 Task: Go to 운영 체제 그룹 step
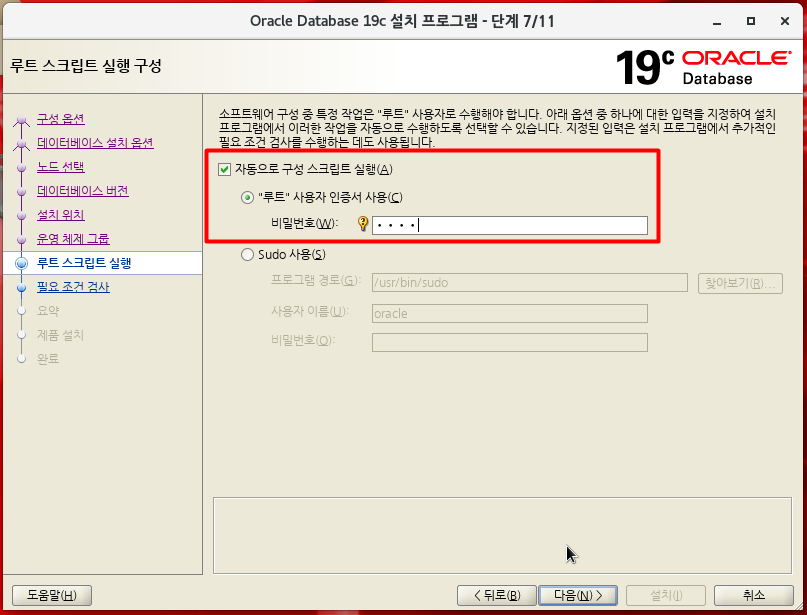point(73,239)
